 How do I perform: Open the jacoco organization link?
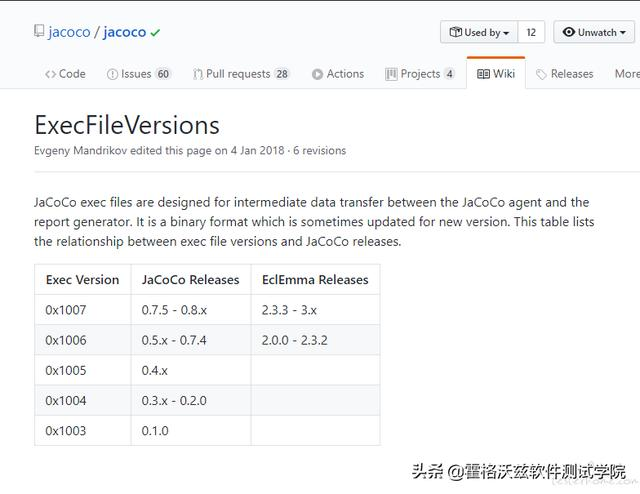click(69, 32)
